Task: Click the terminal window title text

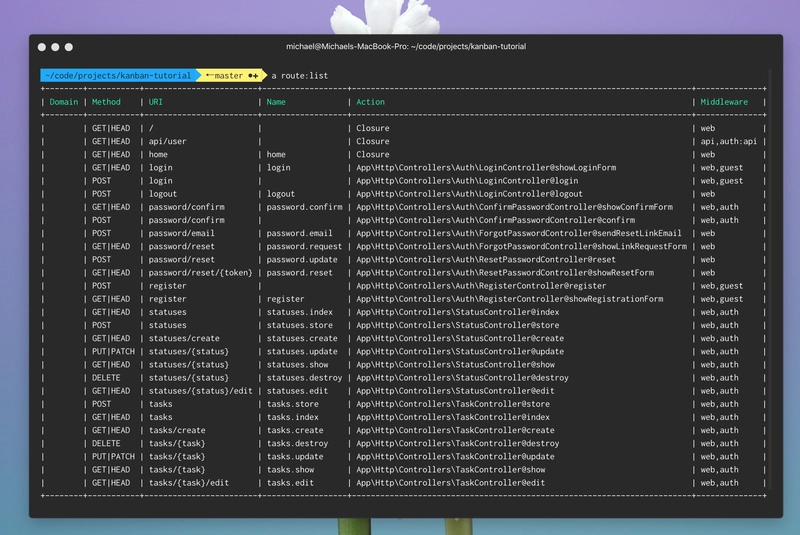Action: point(405,47)
